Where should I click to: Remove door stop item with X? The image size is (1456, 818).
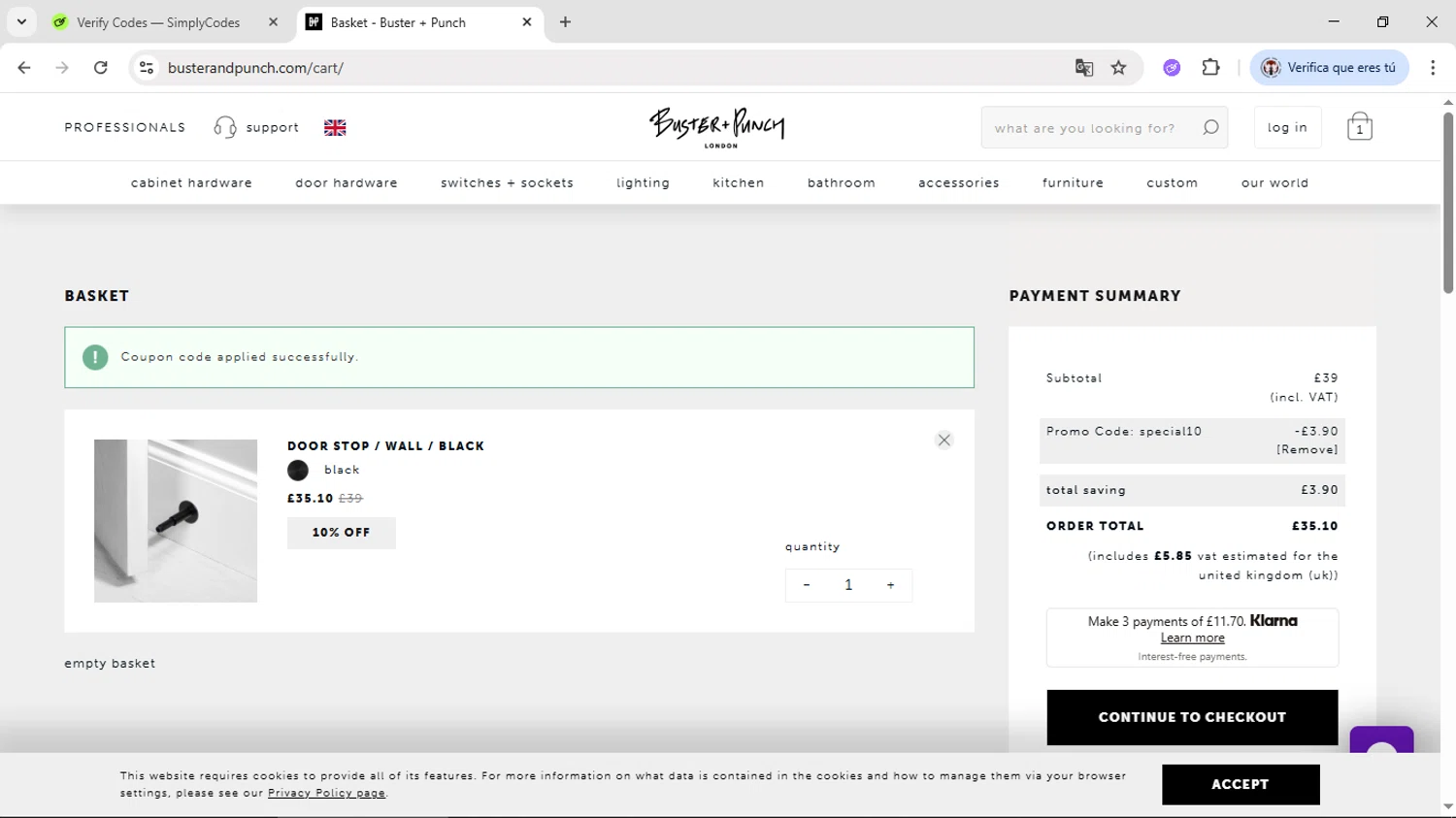(943, 441)
